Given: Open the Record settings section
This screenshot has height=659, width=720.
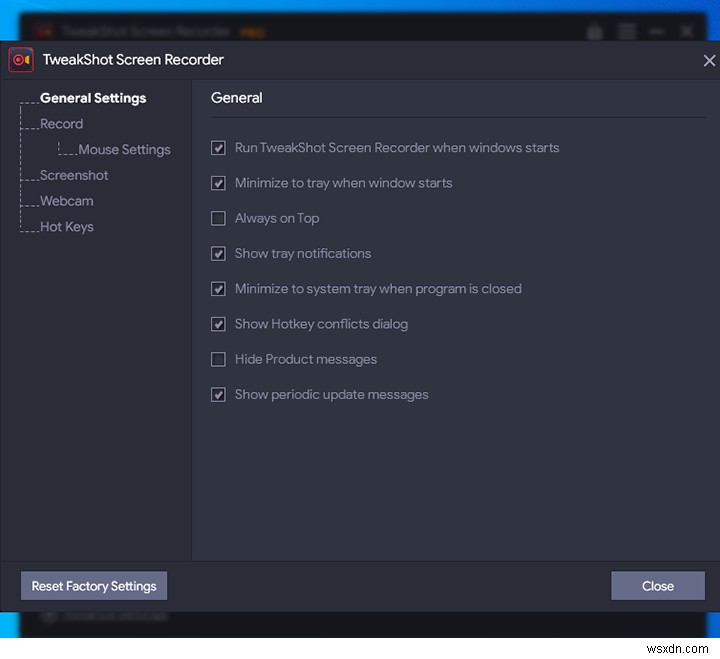Looking at the screenshot, I should point(62,124).
